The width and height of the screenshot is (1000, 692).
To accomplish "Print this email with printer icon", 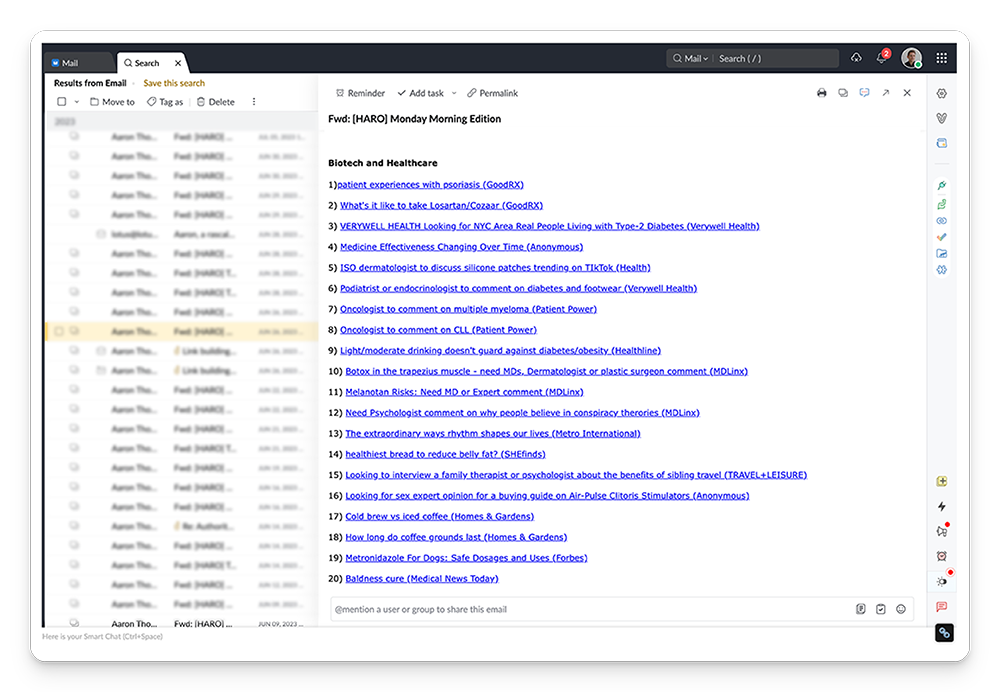I will (821, 93).
